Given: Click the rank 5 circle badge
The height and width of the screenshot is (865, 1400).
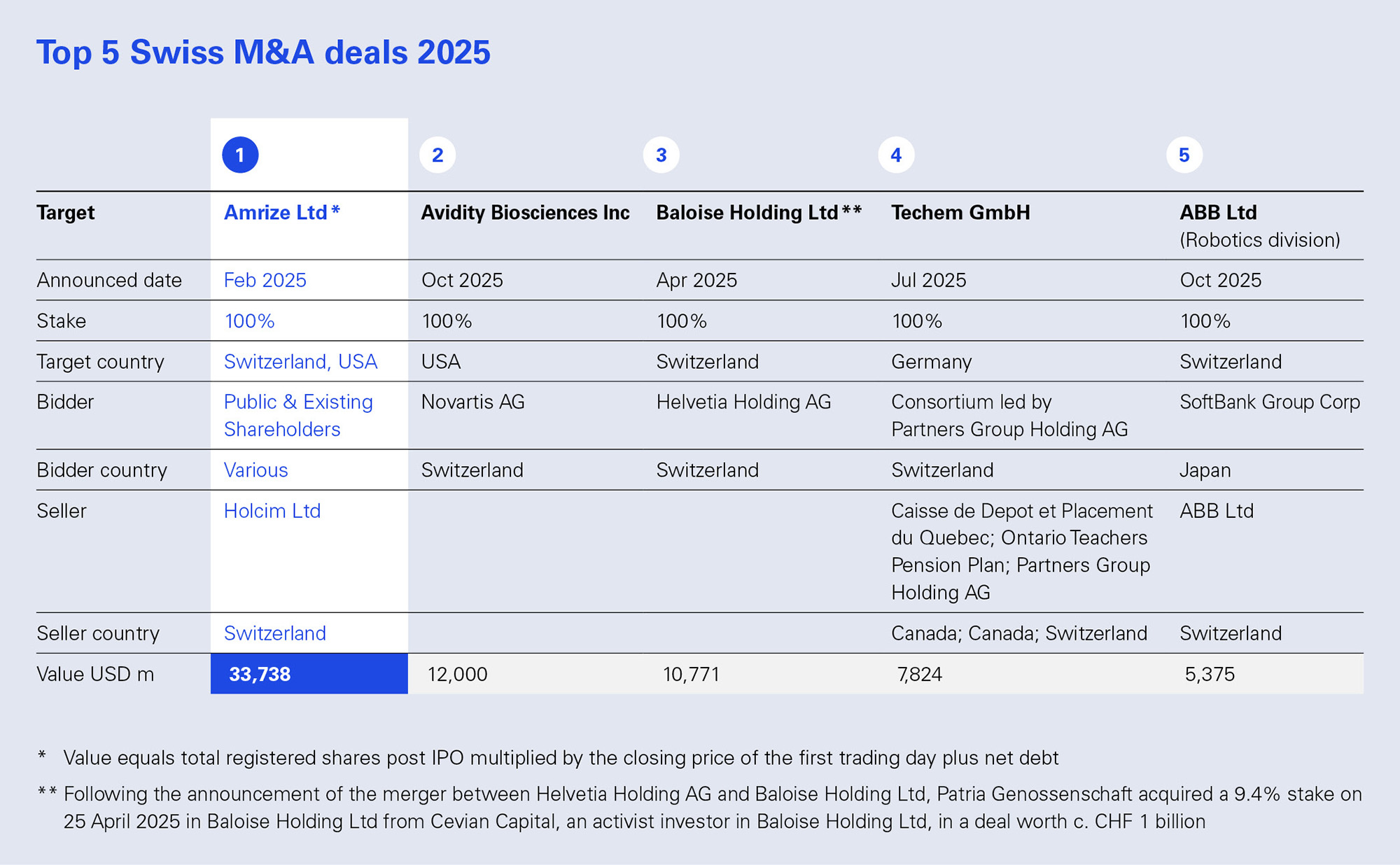Looking at the screenshot, I should 1184,155.
